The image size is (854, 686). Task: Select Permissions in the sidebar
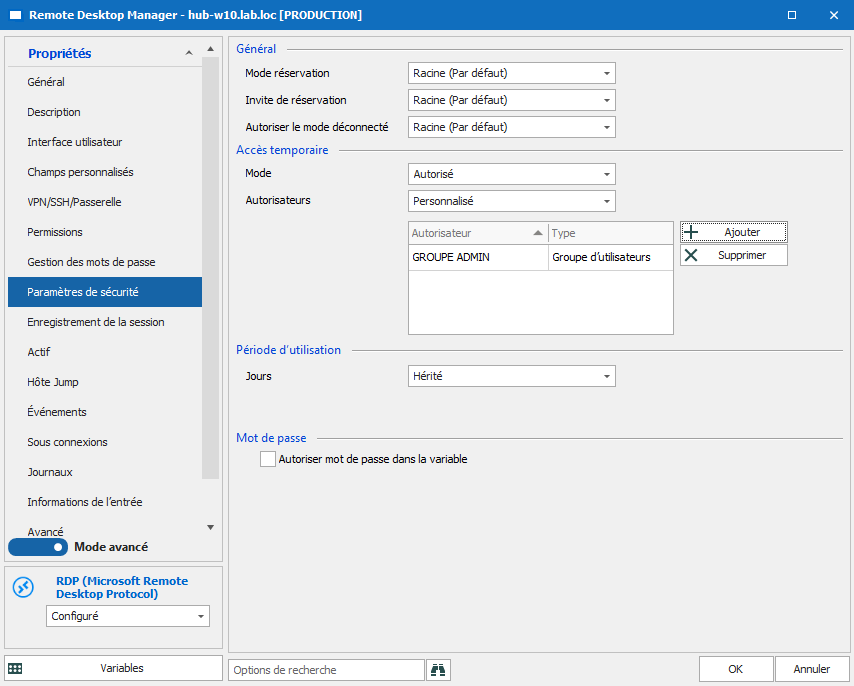(55, 232)
